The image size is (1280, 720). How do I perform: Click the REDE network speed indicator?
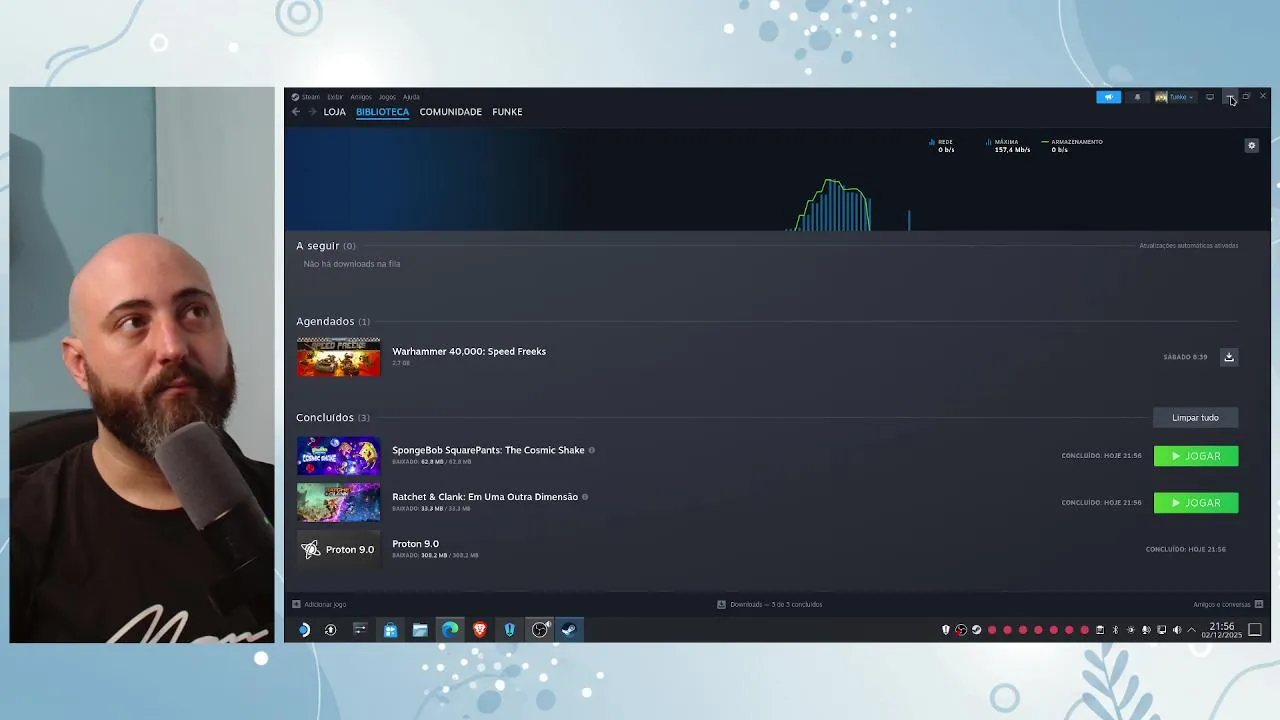click(942, 146)
